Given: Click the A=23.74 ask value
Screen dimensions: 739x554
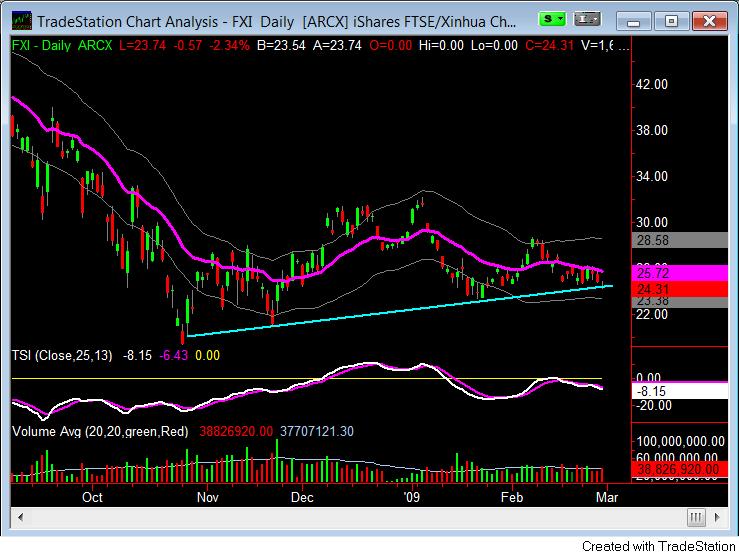Looking at the screenshot, I should [337, 46].
